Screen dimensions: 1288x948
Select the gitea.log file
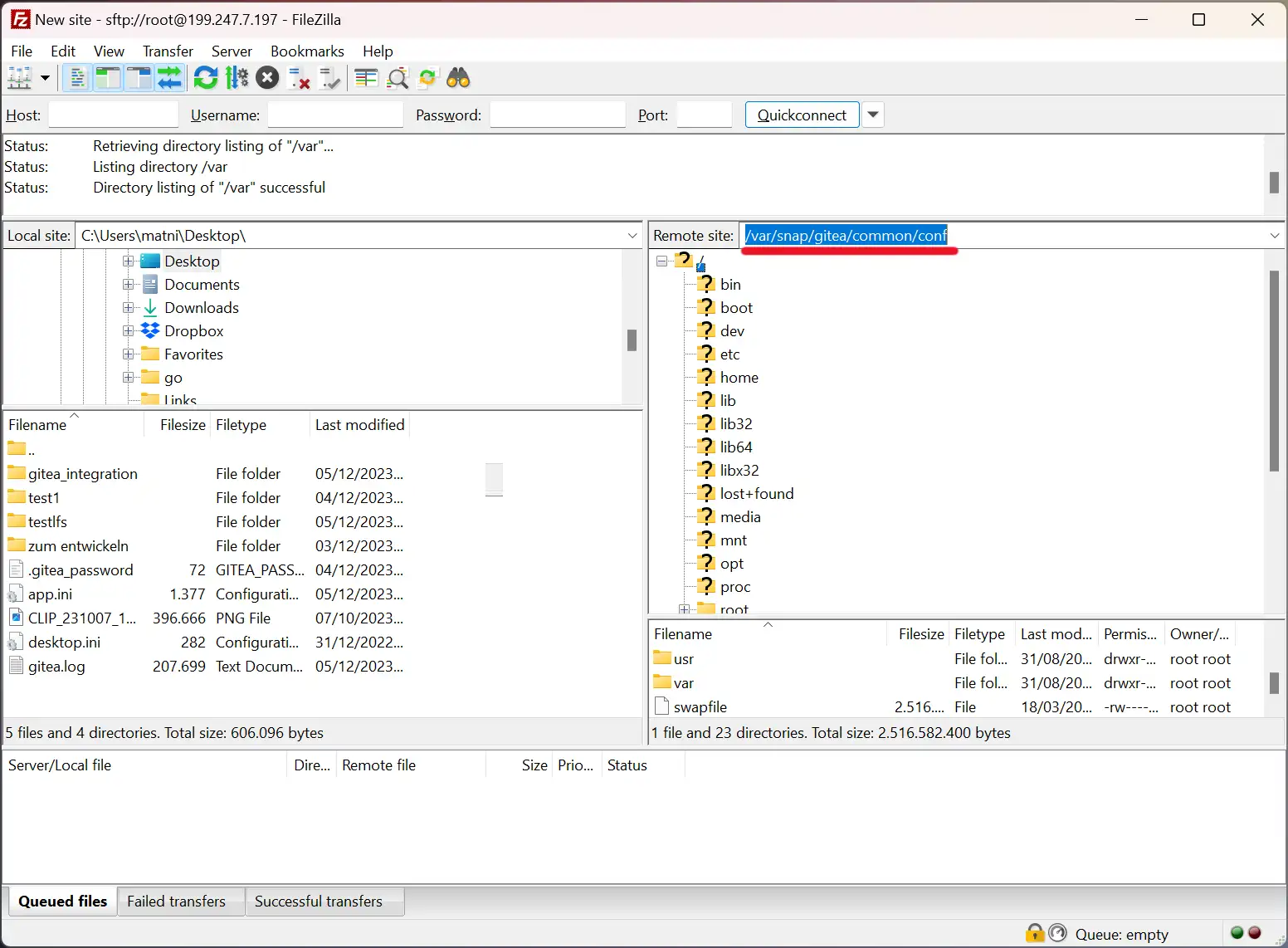point(57,666)
